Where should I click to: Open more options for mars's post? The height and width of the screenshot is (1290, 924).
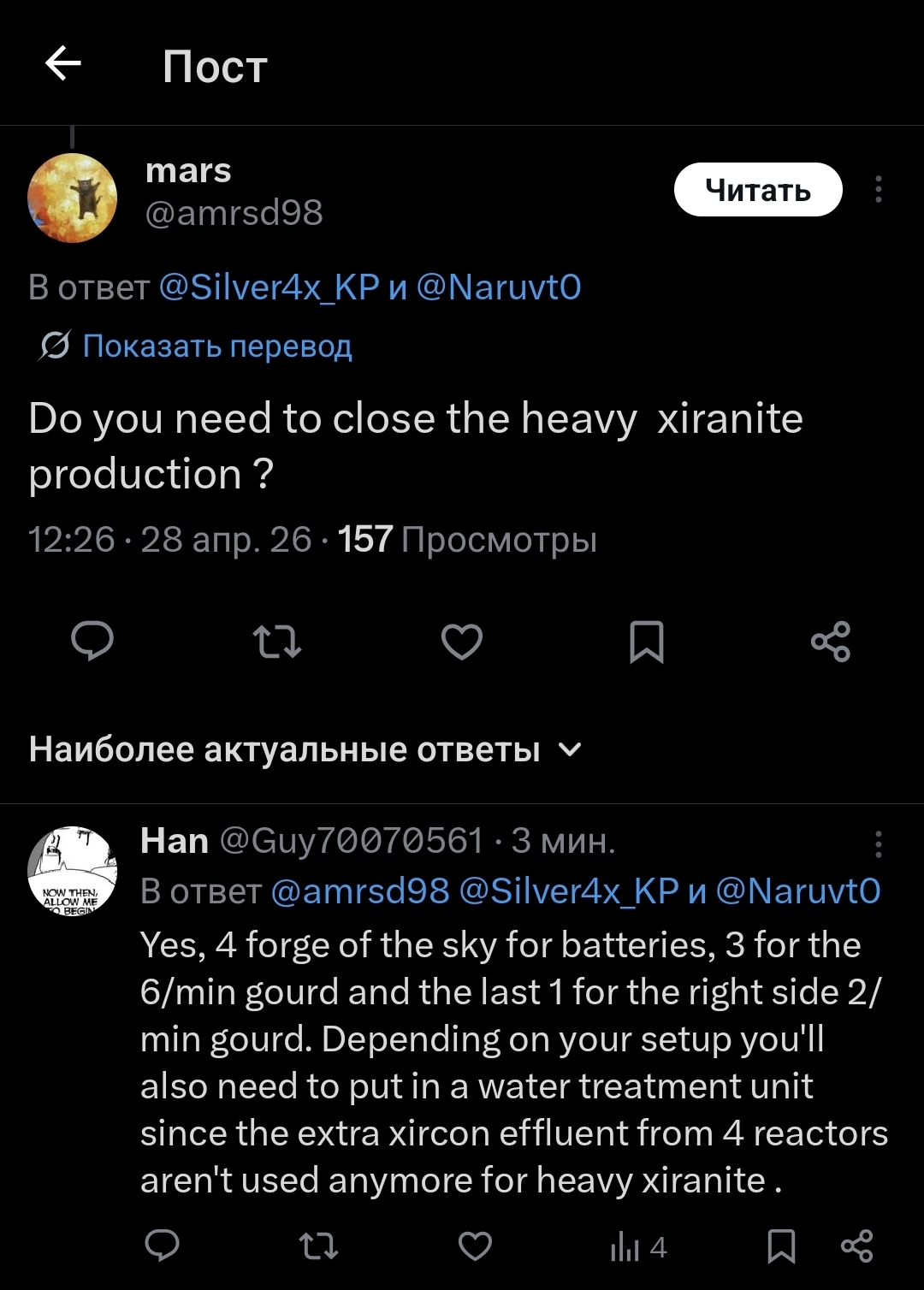click(x=878, y=189)
